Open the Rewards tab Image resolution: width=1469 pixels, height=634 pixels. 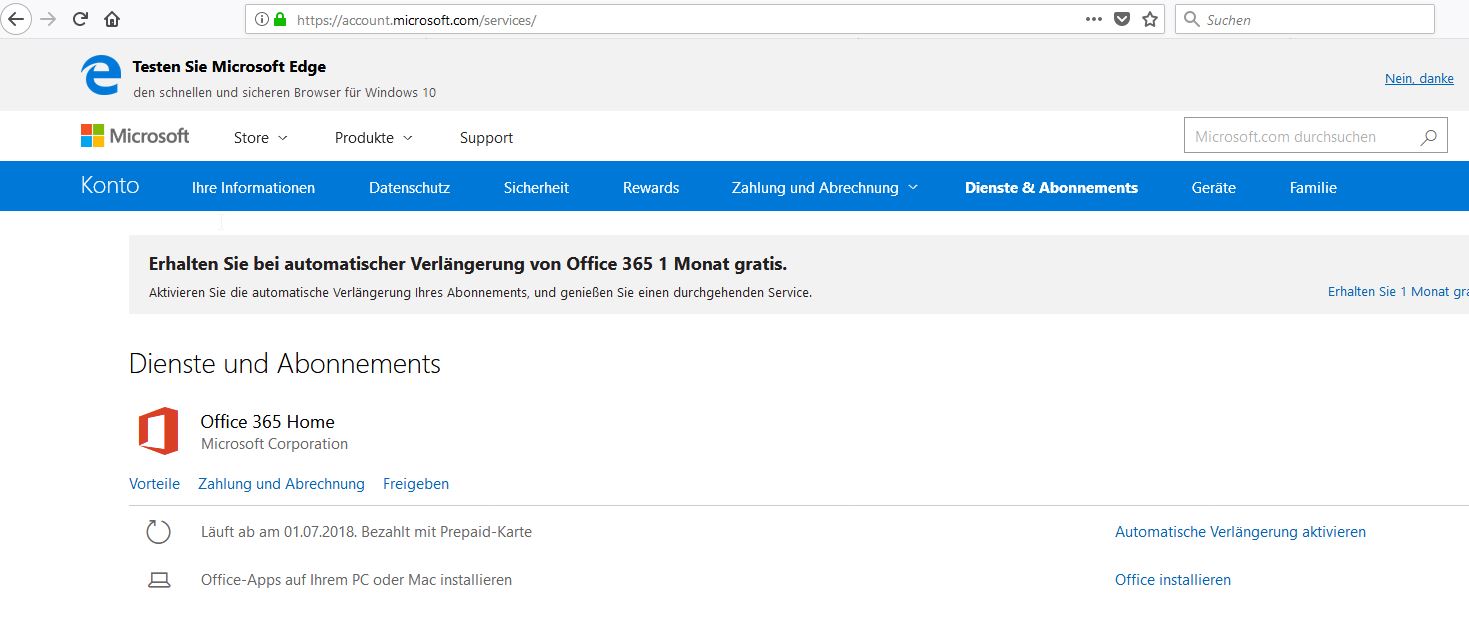[x=651, y=187]
